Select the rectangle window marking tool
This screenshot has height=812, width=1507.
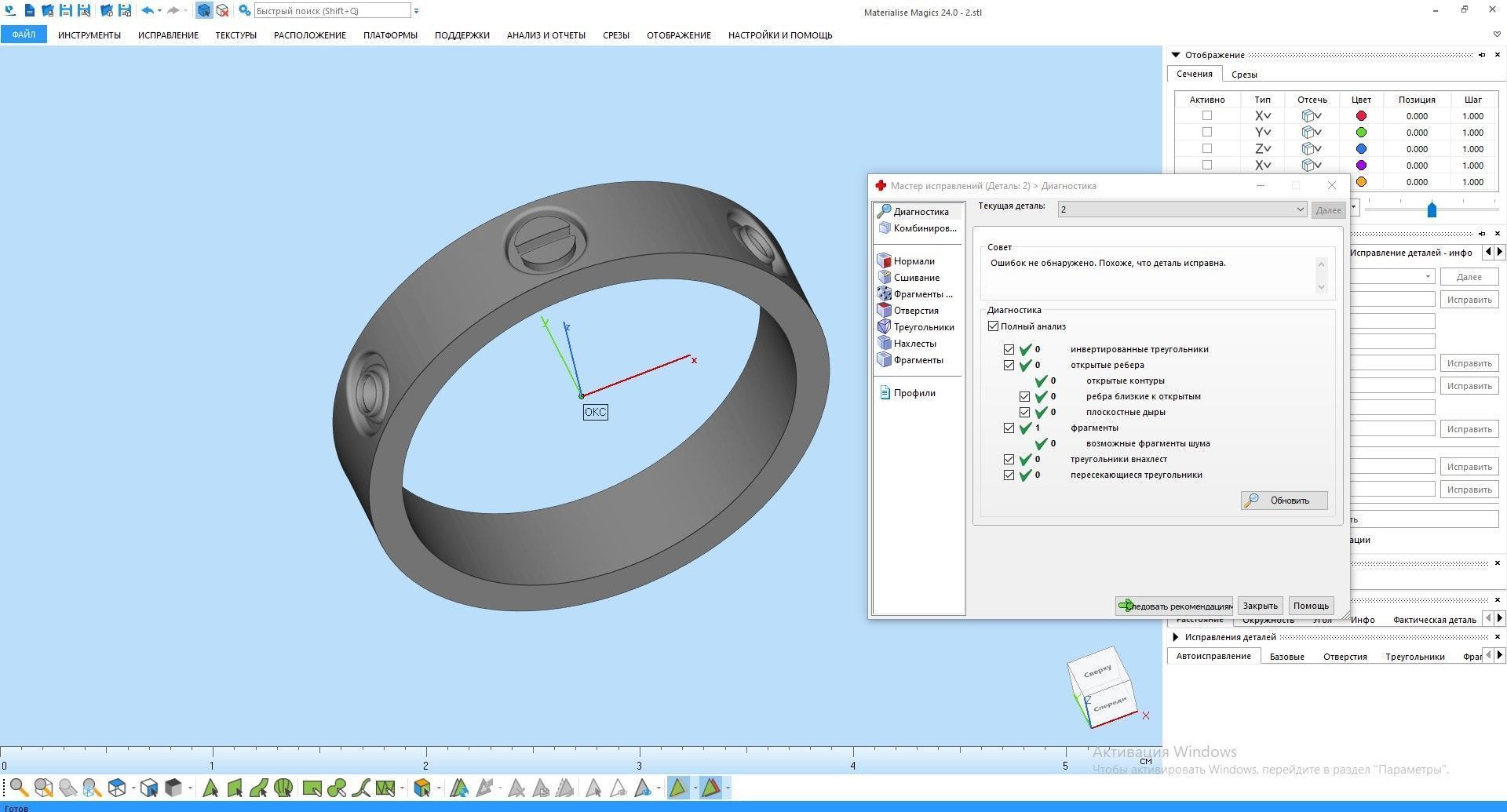(x=312, y=788)
